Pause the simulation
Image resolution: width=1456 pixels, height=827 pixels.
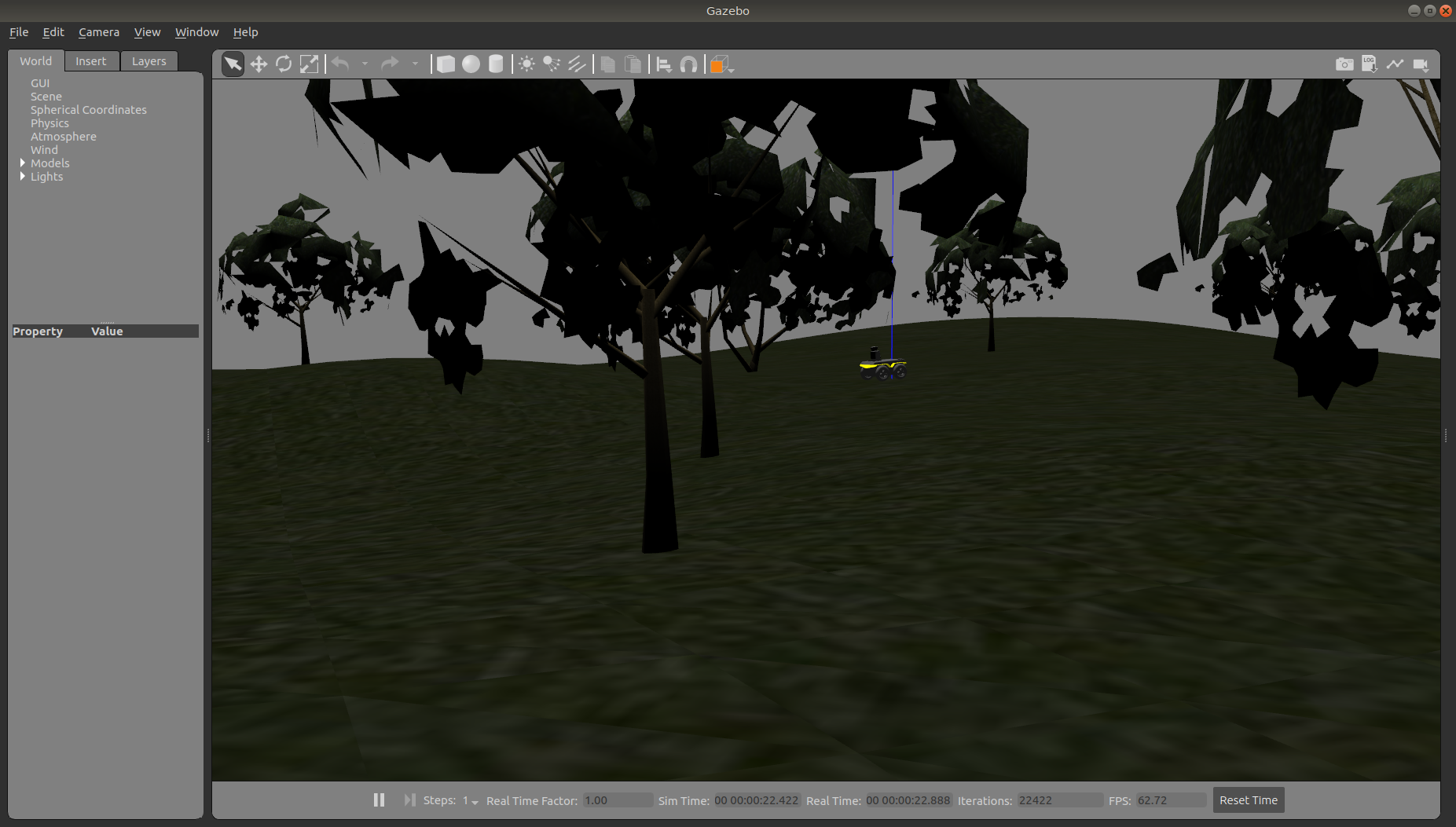tap(379, 800)
